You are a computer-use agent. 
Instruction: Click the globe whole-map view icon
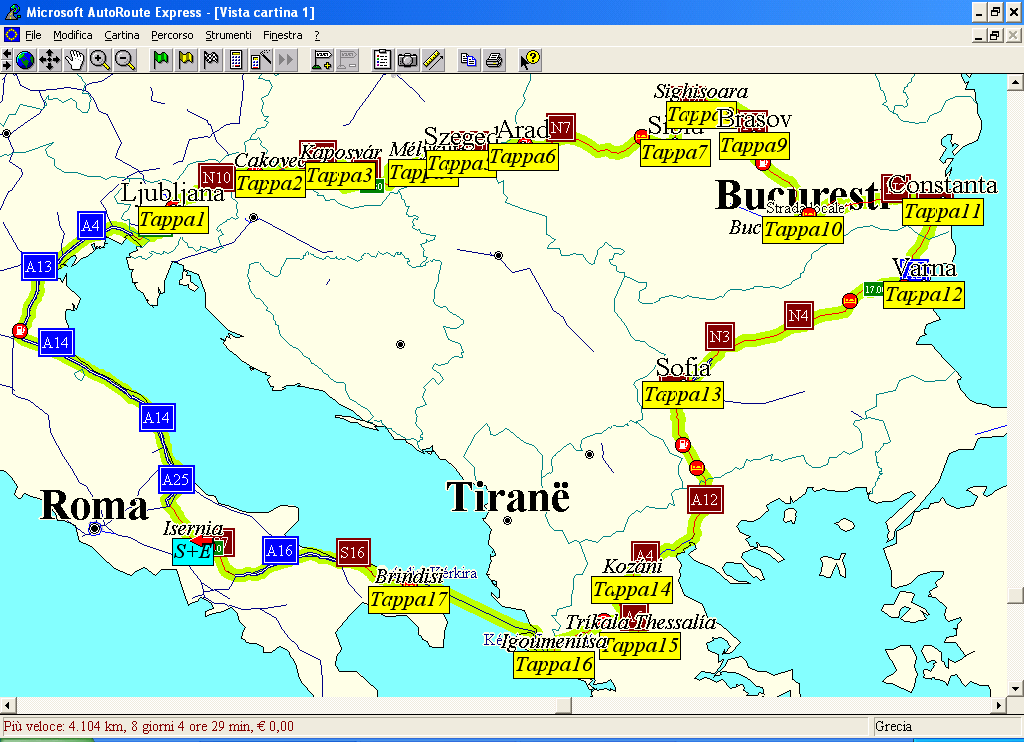25,60
